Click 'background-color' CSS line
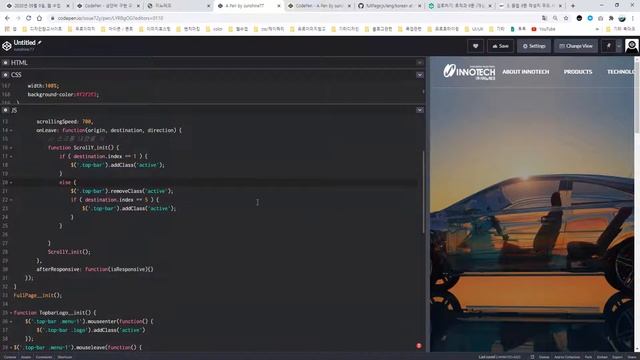This screenshot has height=360, width=640. (63, 94)
